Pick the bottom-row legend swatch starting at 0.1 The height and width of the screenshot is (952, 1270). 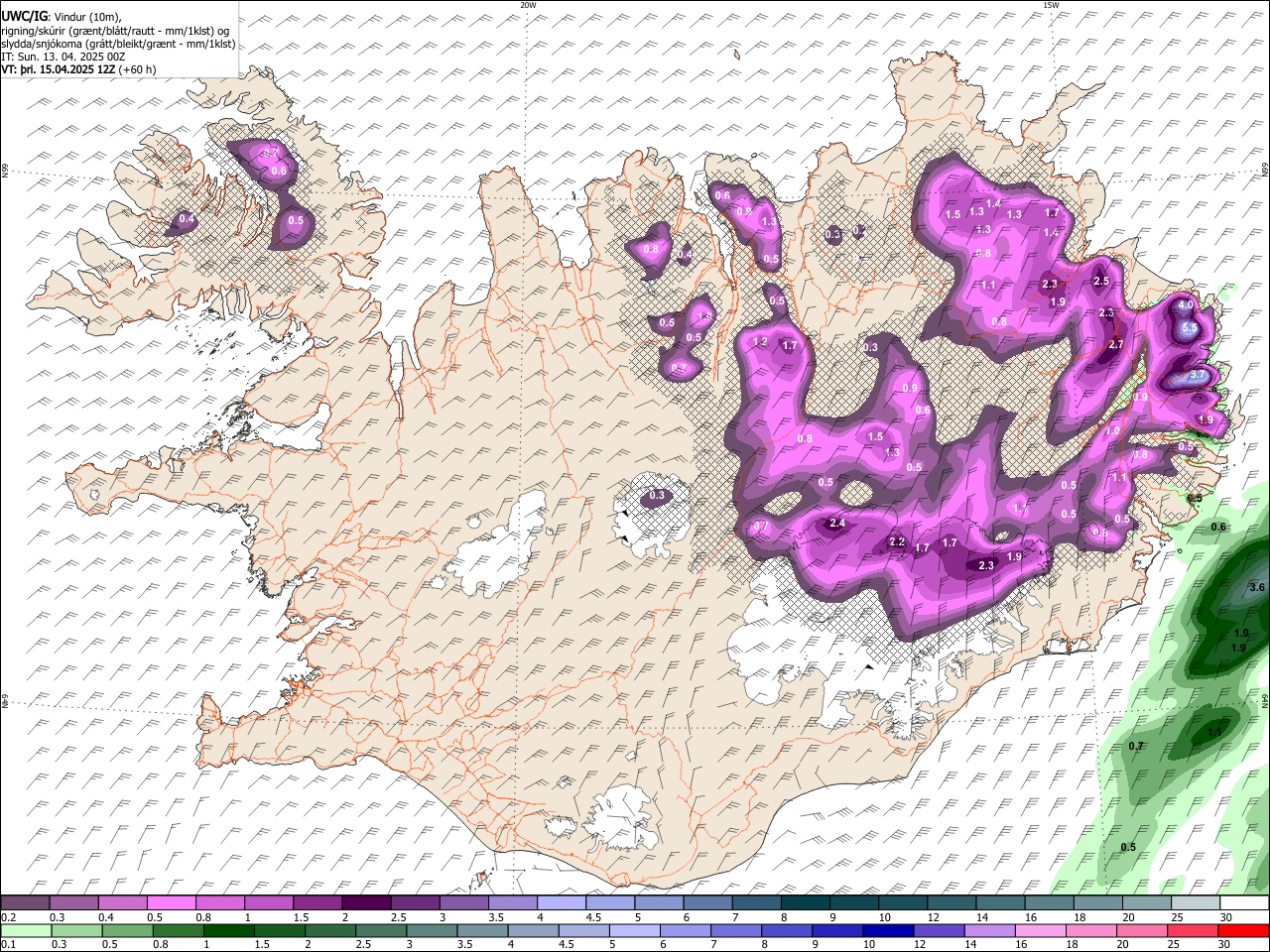[x=26, y=930]
